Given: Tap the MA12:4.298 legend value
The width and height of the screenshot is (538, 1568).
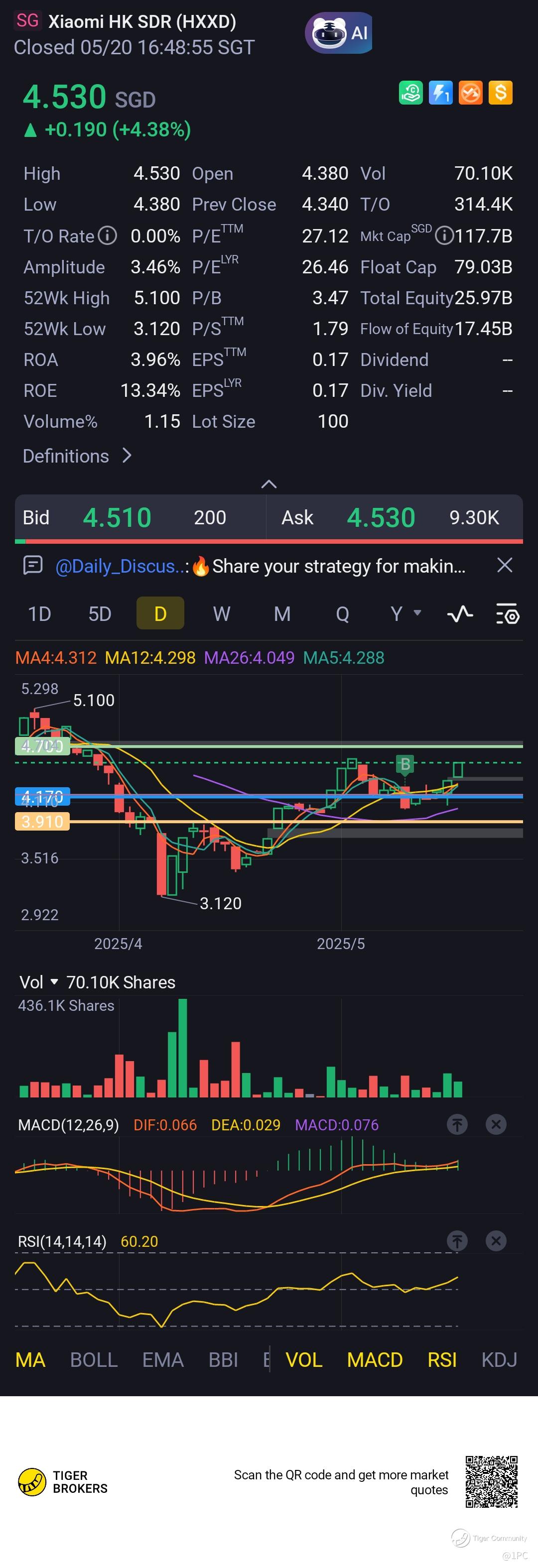Looking at the screenshot, I should (x=150, y=657).
